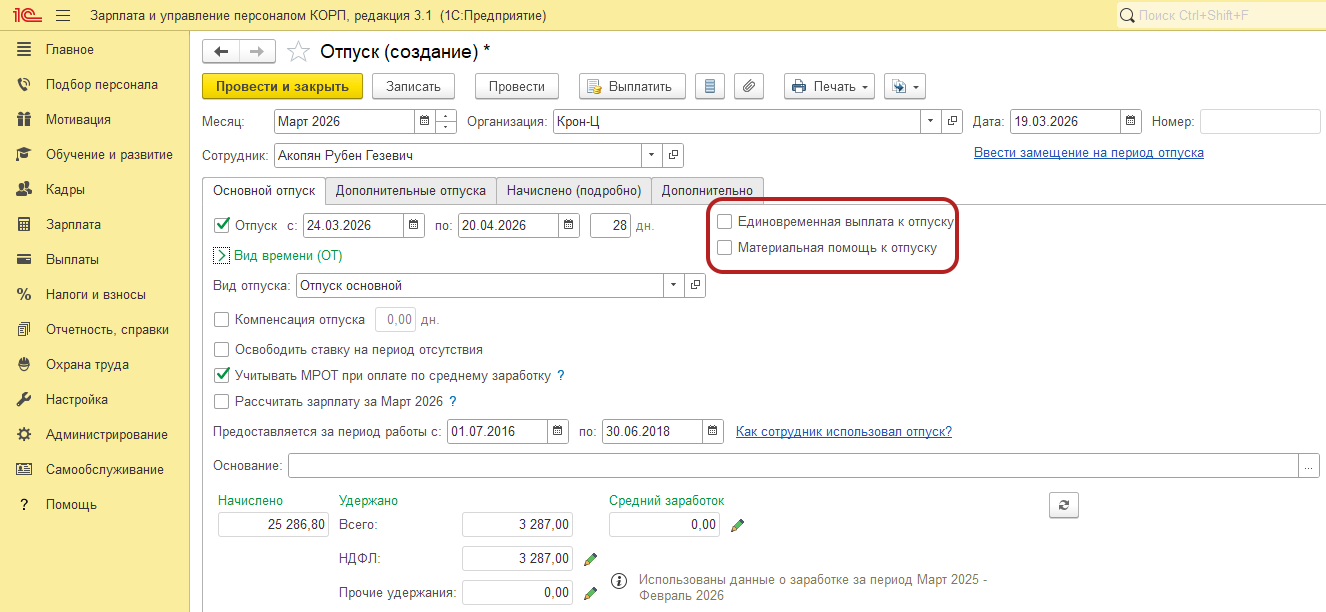Expand the Вид отпуска dropdown
1326x612 pixels.
[x=673, y=285]
